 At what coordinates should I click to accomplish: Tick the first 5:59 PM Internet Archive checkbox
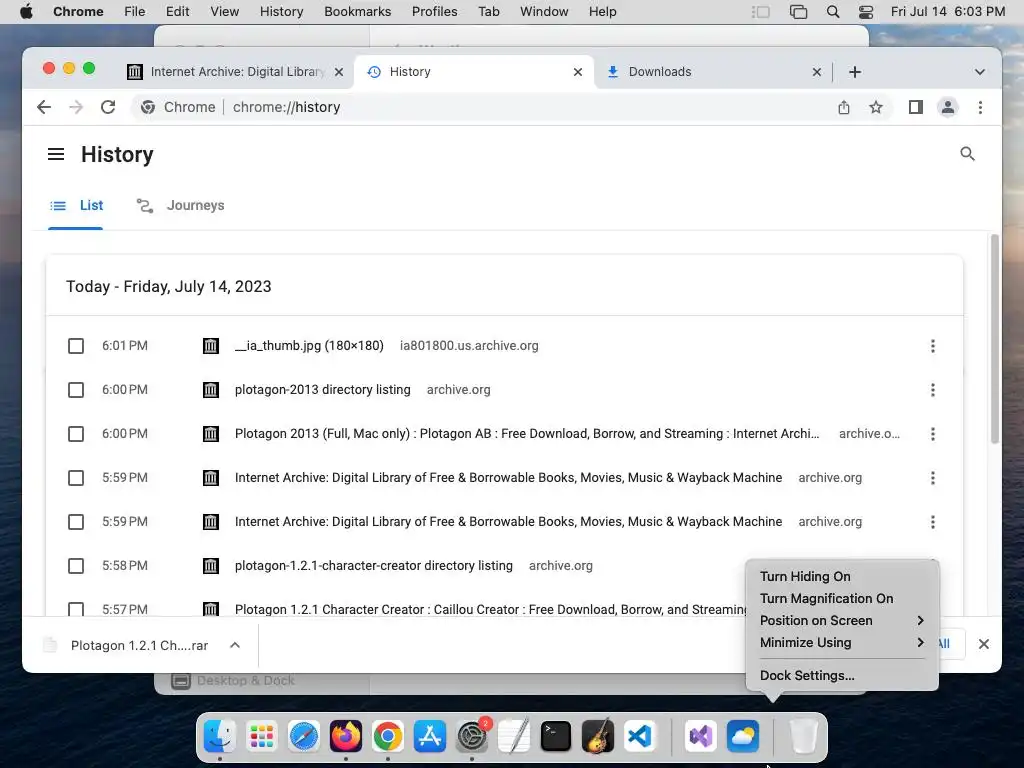click(x=76, y=477)
